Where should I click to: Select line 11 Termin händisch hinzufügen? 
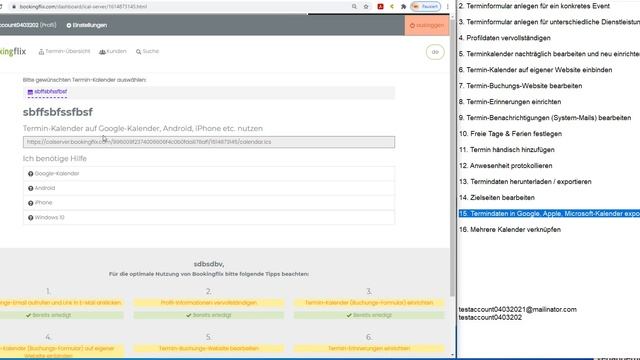pyautogui.click(x=507, y=149)
